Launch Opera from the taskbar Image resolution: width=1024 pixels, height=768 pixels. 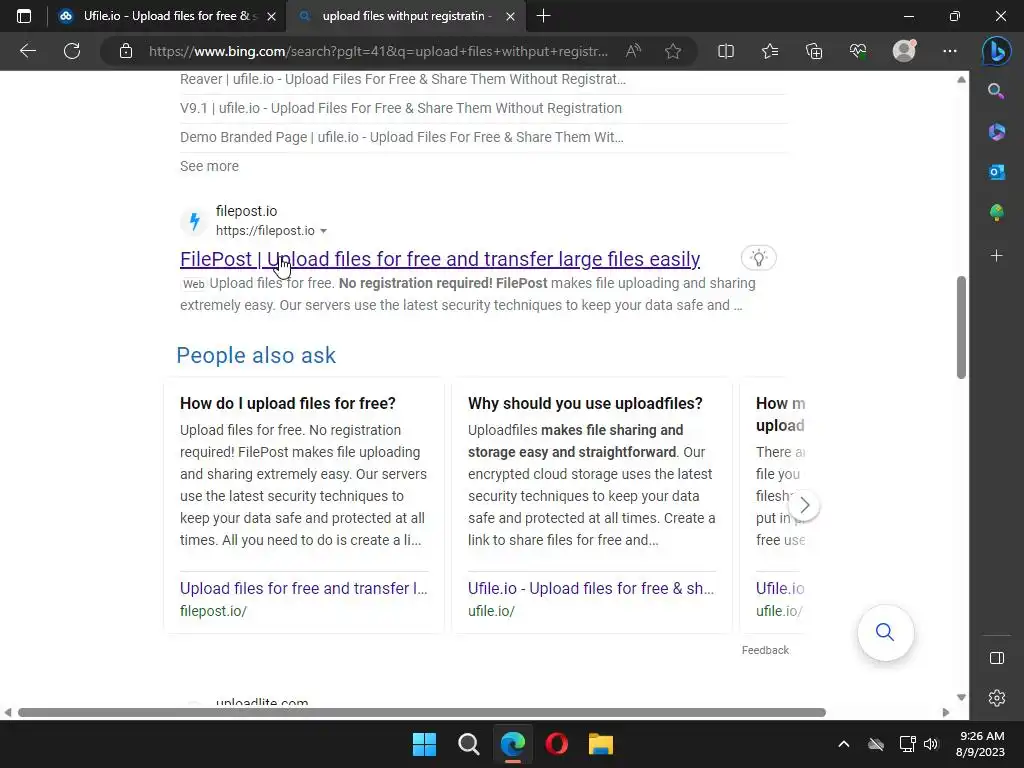point(556,744)
